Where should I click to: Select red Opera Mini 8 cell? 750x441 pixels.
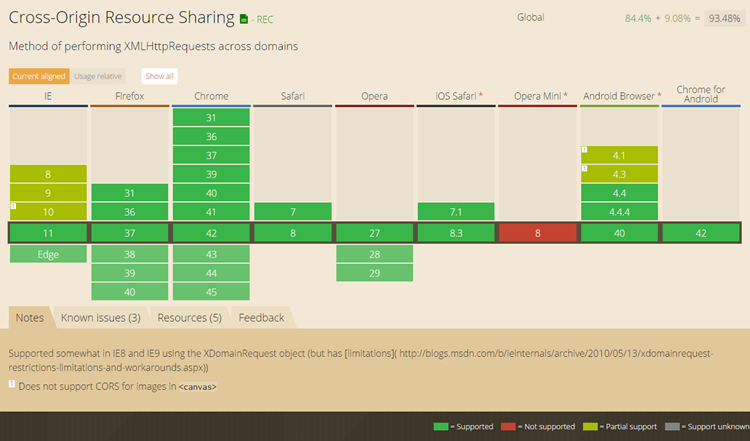tap(538, 233)
